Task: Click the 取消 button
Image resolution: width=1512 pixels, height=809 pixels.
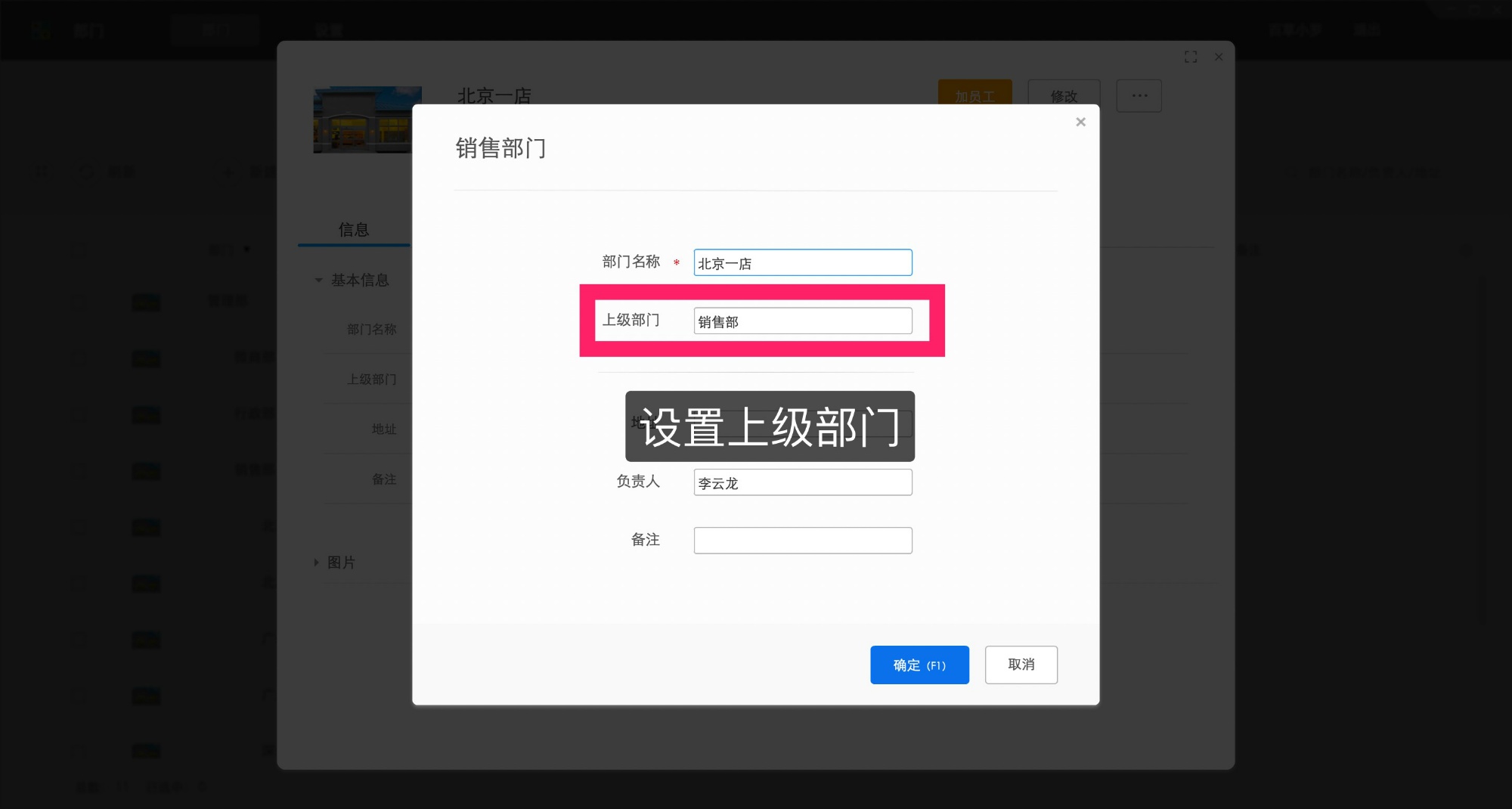Action: (x=1021, y=665)
